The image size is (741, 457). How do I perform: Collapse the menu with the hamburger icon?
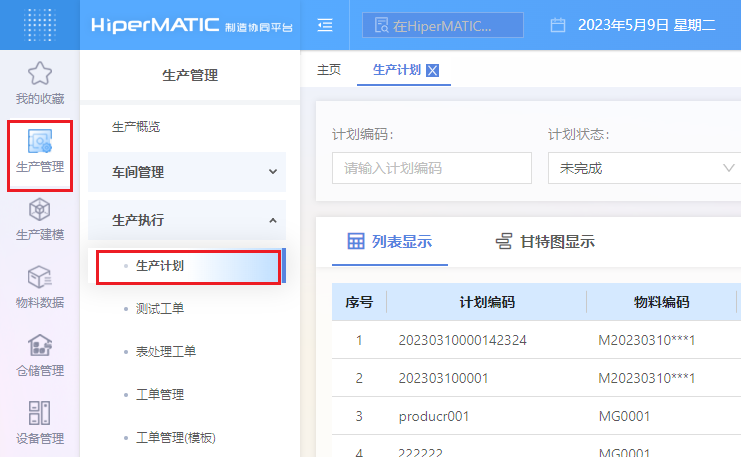[325, 25]
